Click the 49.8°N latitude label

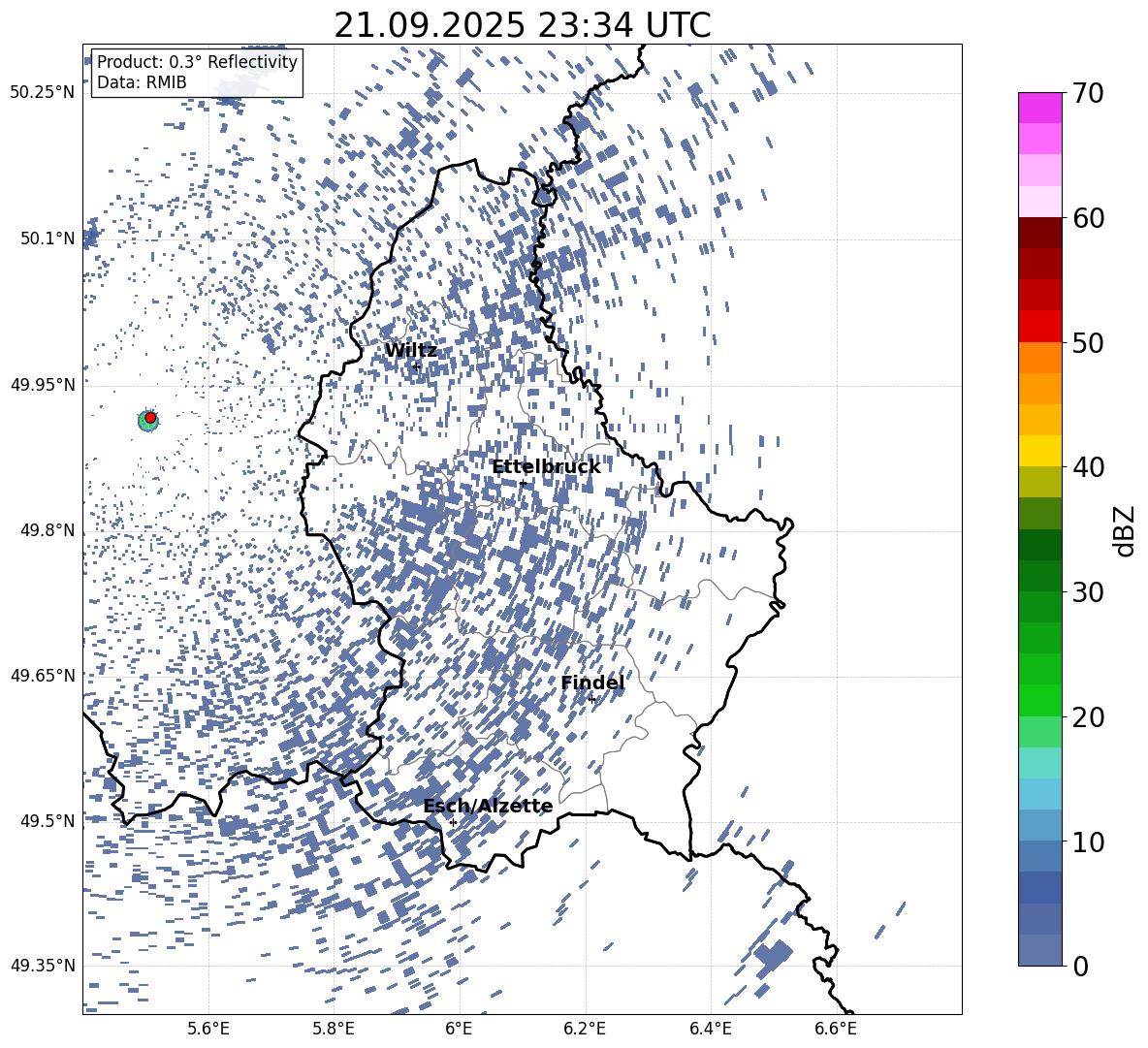click(48, 530)
